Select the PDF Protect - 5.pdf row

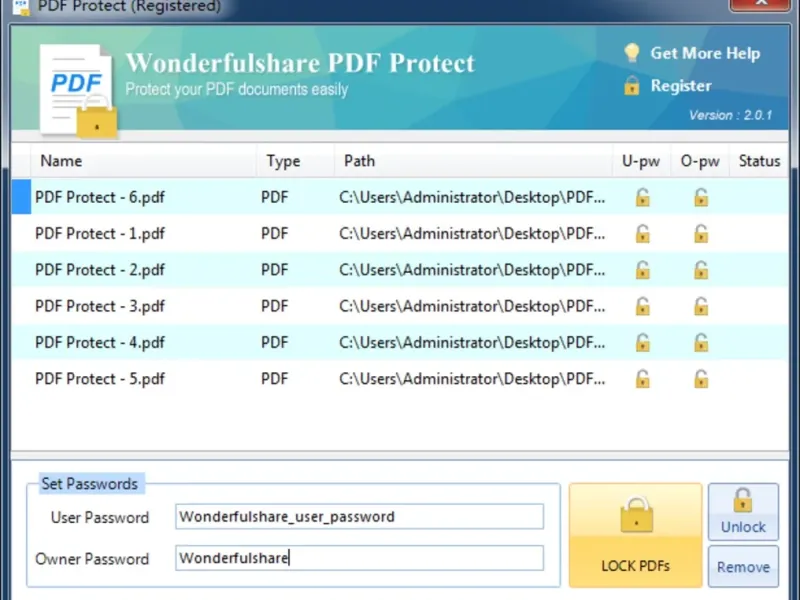400,379
